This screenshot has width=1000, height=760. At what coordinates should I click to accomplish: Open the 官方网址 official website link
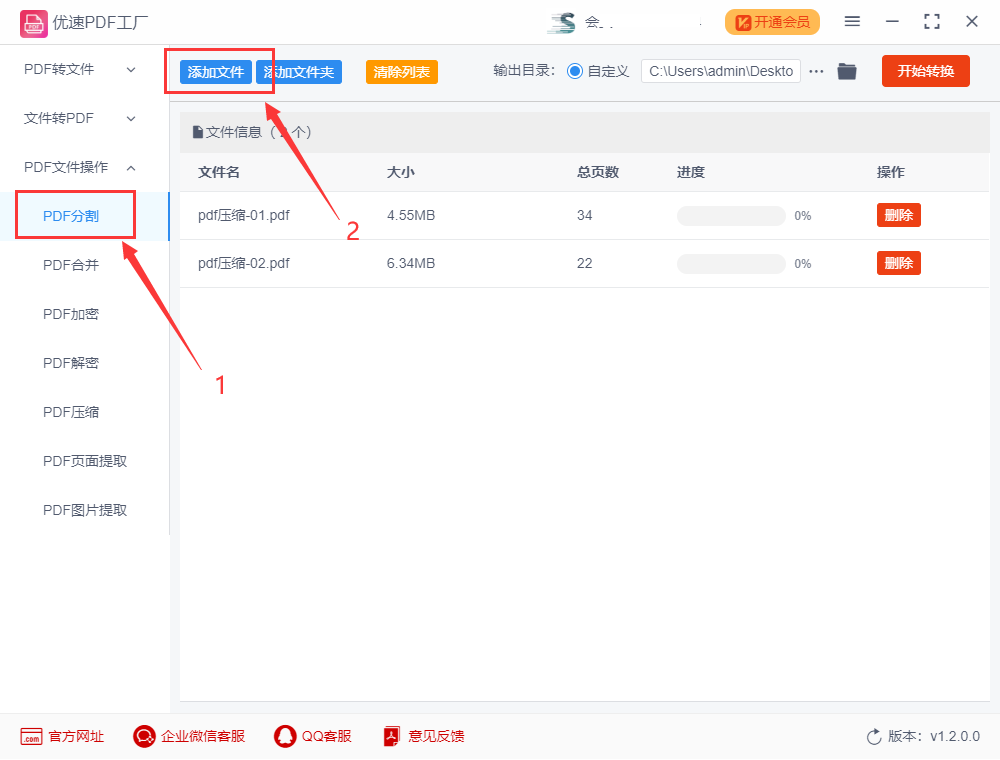click(x=62, y=736)
